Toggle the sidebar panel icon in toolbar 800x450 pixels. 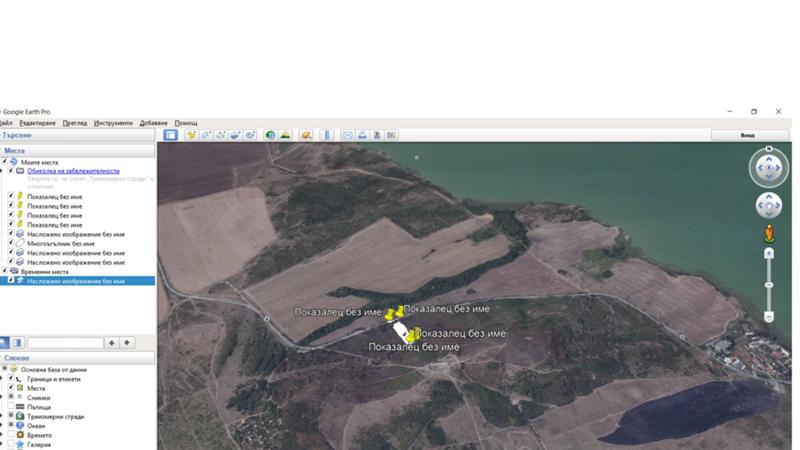click(170, 135)
